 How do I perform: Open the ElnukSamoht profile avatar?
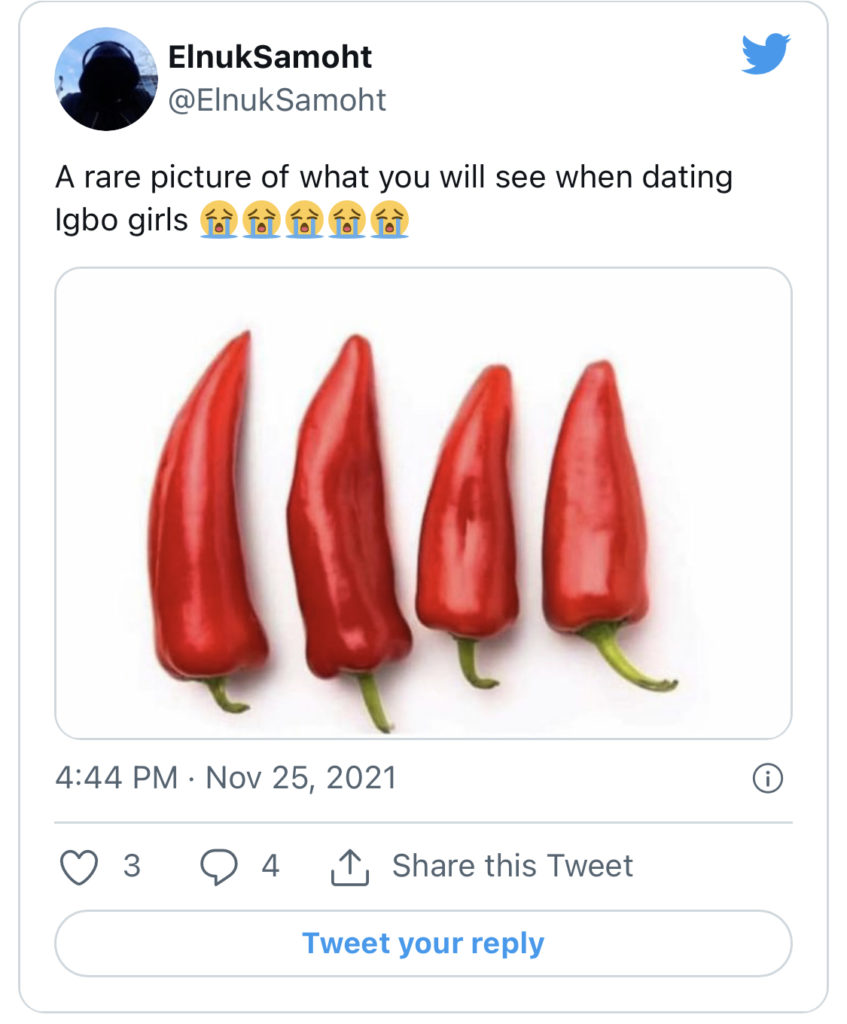(x=105, y=79)
